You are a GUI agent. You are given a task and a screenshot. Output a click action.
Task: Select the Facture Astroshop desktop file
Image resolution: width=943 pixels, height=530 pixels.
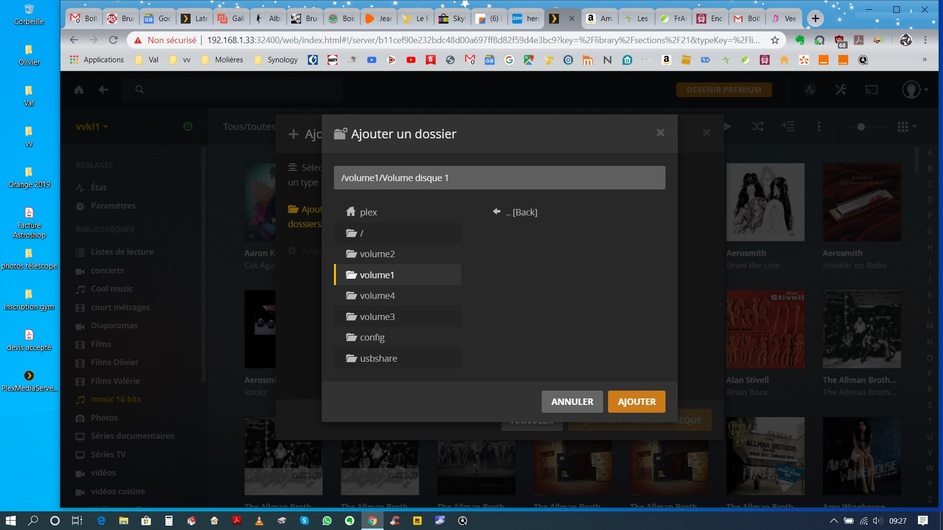29,223
